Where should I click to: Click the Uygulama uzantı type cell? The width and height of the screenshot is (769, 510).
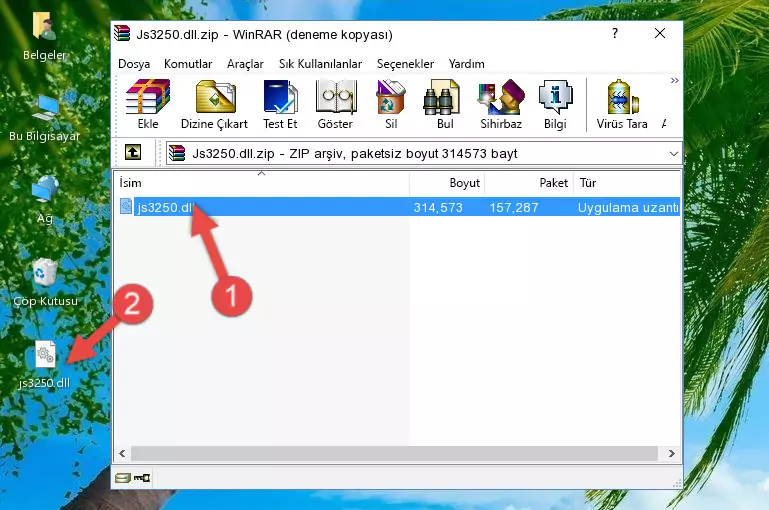coord(628,207)
